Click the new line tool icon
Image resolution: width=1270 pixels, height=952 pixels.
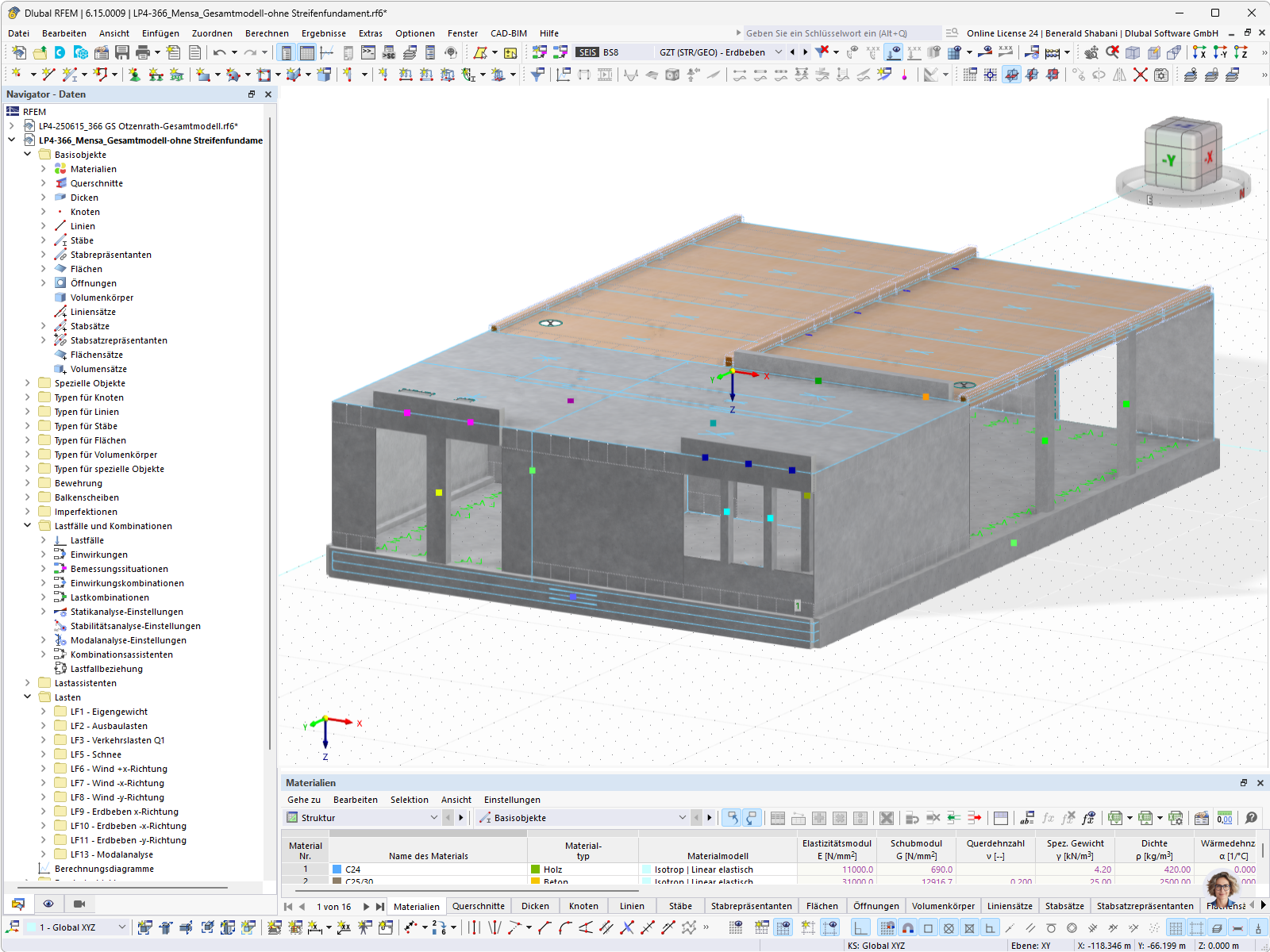tap(48, 75)
